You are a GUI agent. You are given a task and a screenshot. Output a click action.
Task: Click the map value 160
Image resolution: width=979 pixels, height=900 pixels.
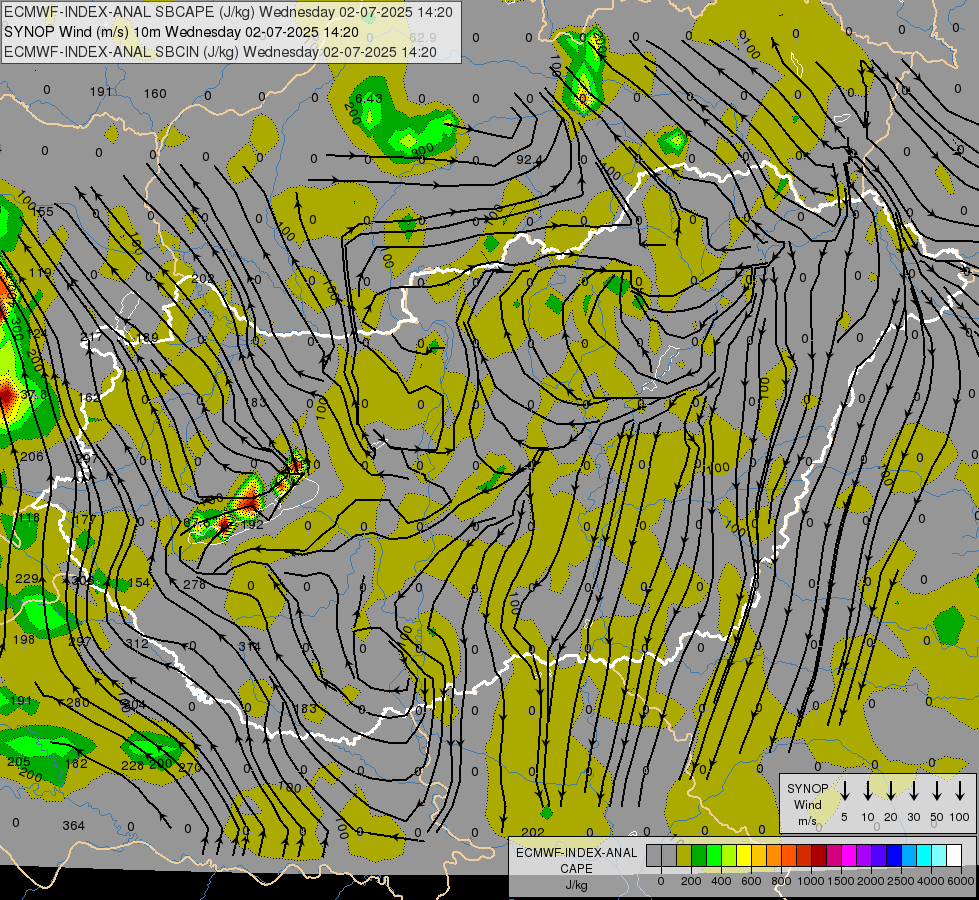[x=155, y=94]
